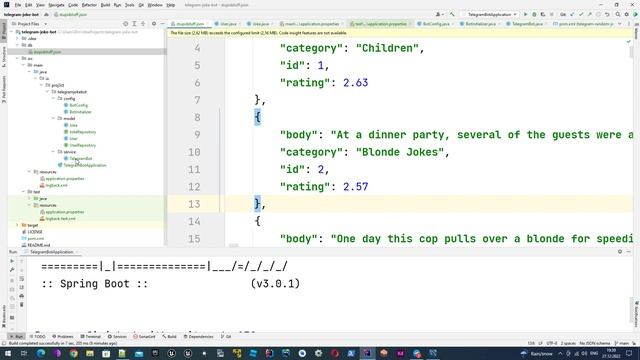Click the Project vertical tab on left edge
640x360 pixels.
(4, 31)
